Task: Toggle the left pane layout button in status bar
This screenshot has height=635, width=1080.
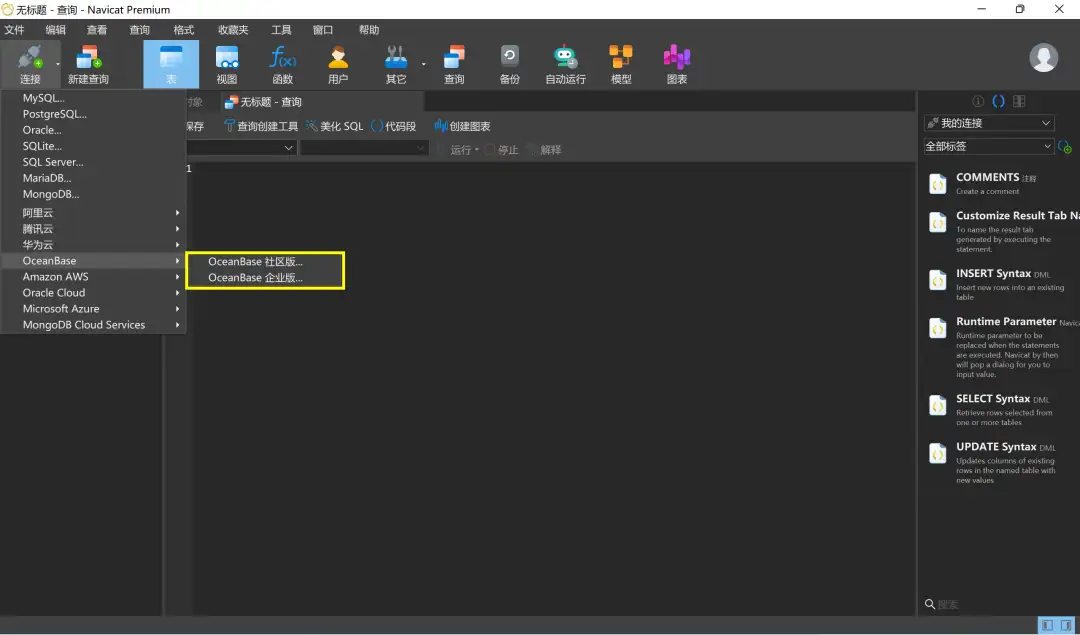Action: click(1048, 625)
